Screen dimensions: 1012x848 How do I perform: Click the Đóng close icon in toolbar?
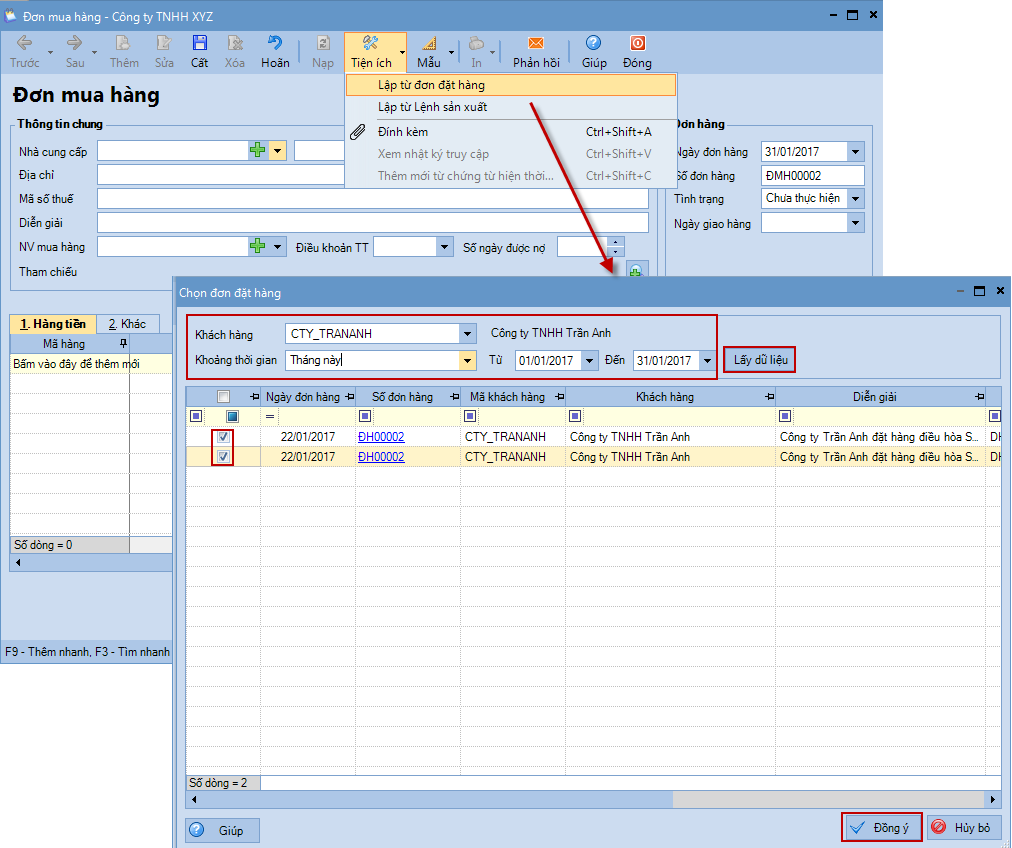637,44
